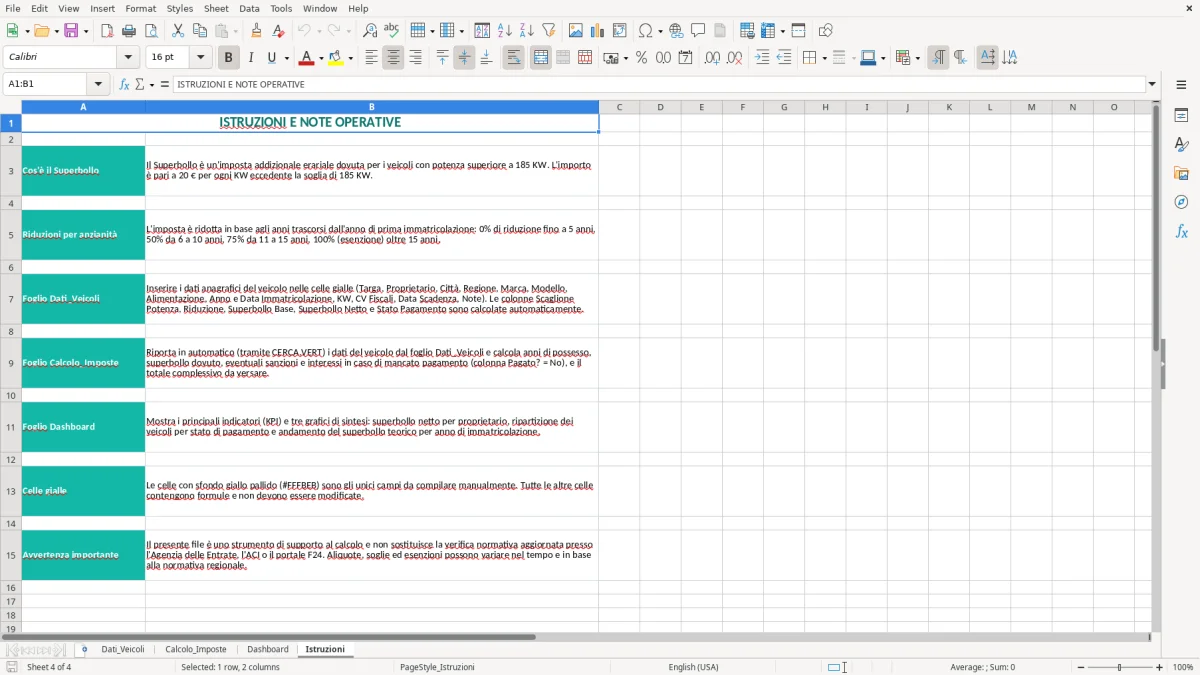Viewport: 1200px width, 675px height.
Task: Expand the formula bar
Action: (x=1152, y=85)
